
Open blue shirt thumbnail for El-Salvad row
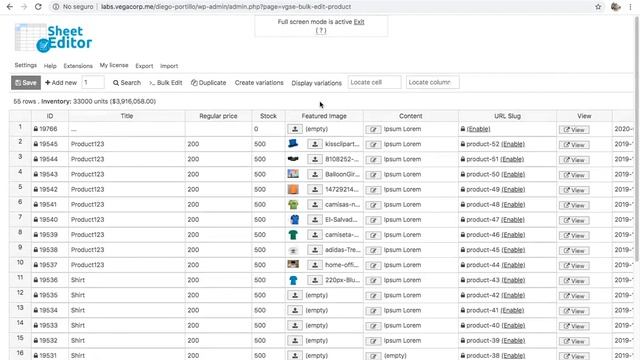(x=294, y=220)
